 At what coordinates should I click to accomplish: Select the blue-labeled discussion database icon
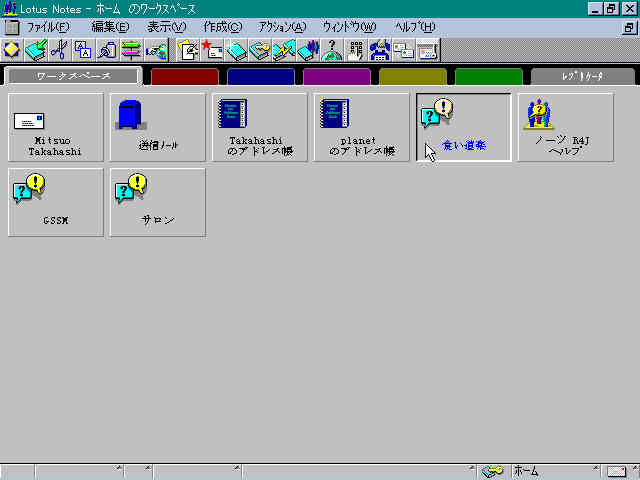coord(463,127)
